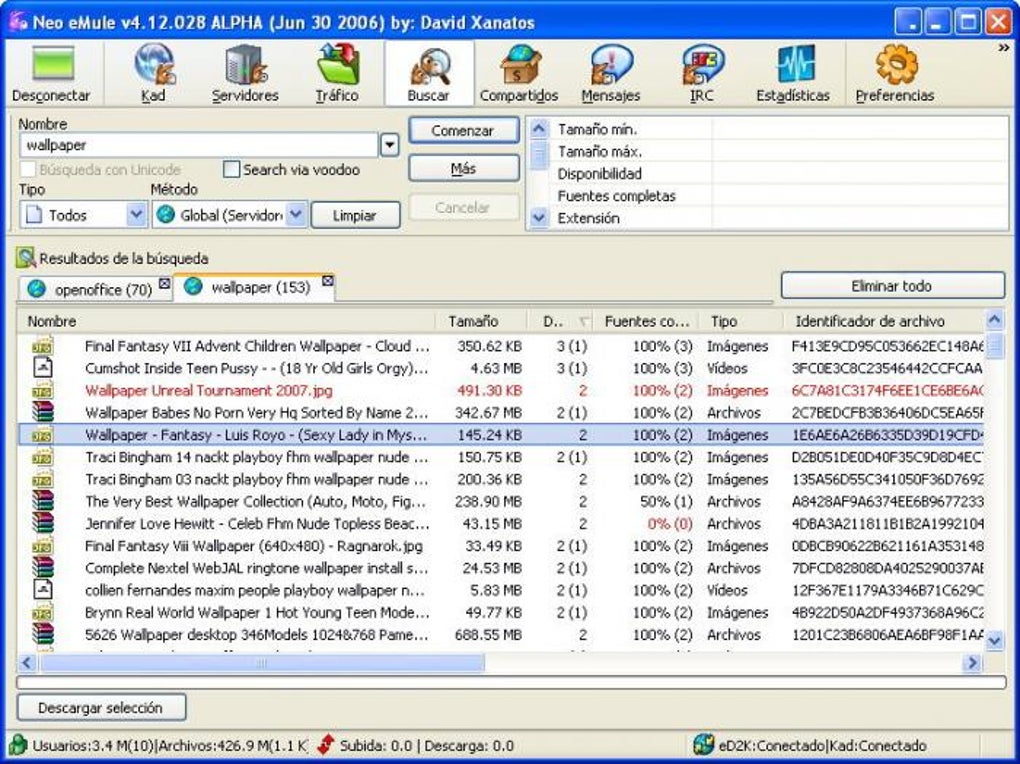Sort results by Nombre column

(226, 321)
